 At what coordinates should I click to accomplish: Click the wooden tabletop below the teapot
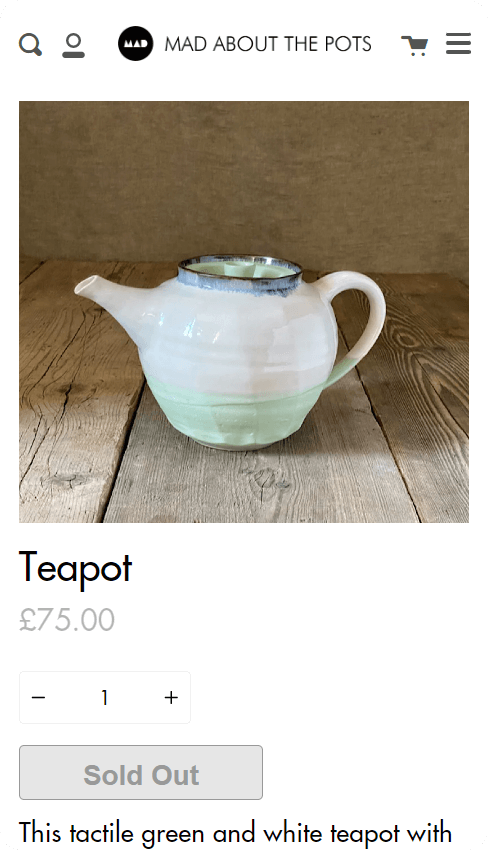(x=244, y=488)
